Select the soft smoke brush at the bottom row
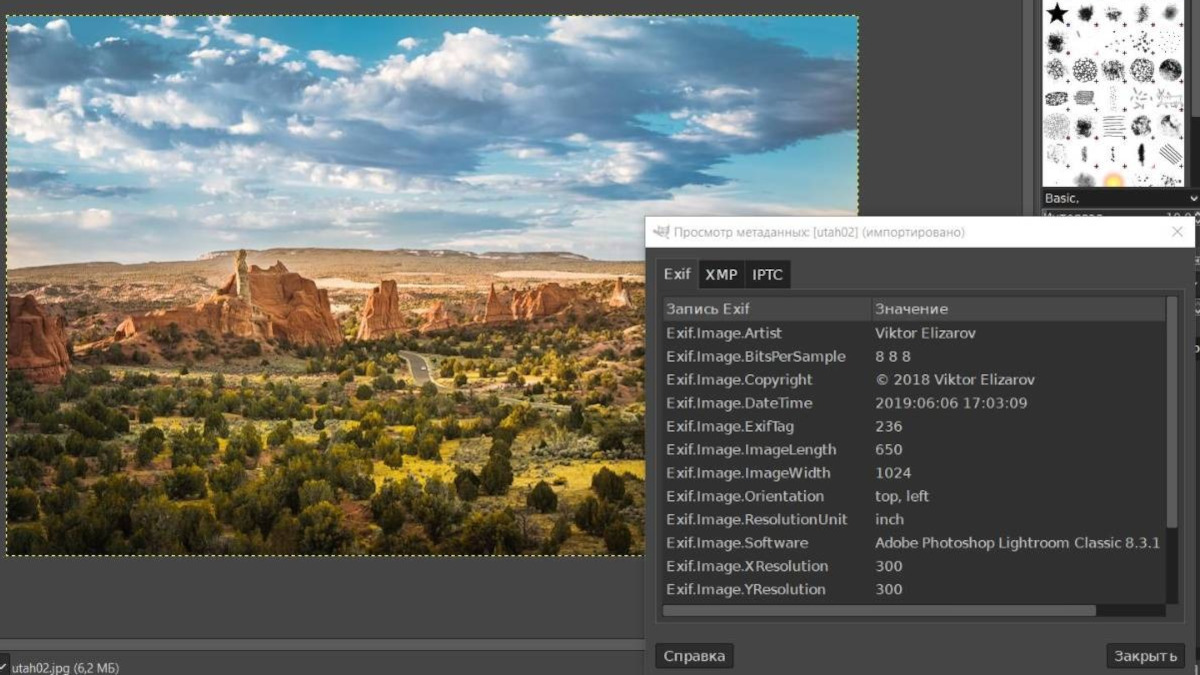This screenshot has width=1200, height=675. [x=1085, y=179]
